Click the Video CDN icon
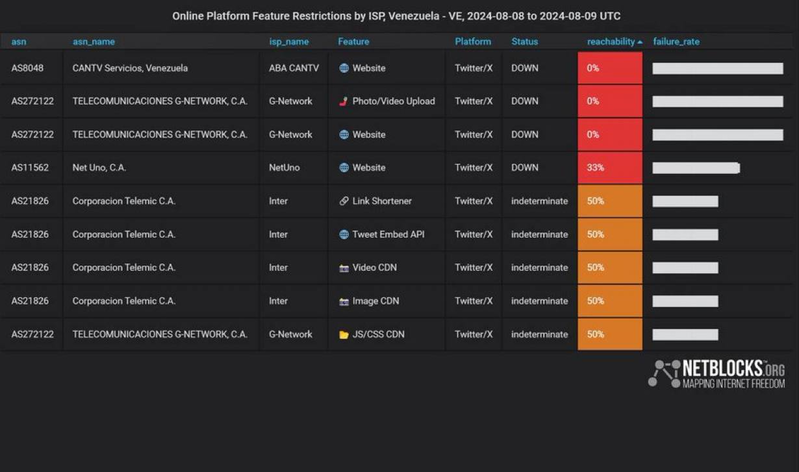The image size is (799, 472). tap(344, 267)
